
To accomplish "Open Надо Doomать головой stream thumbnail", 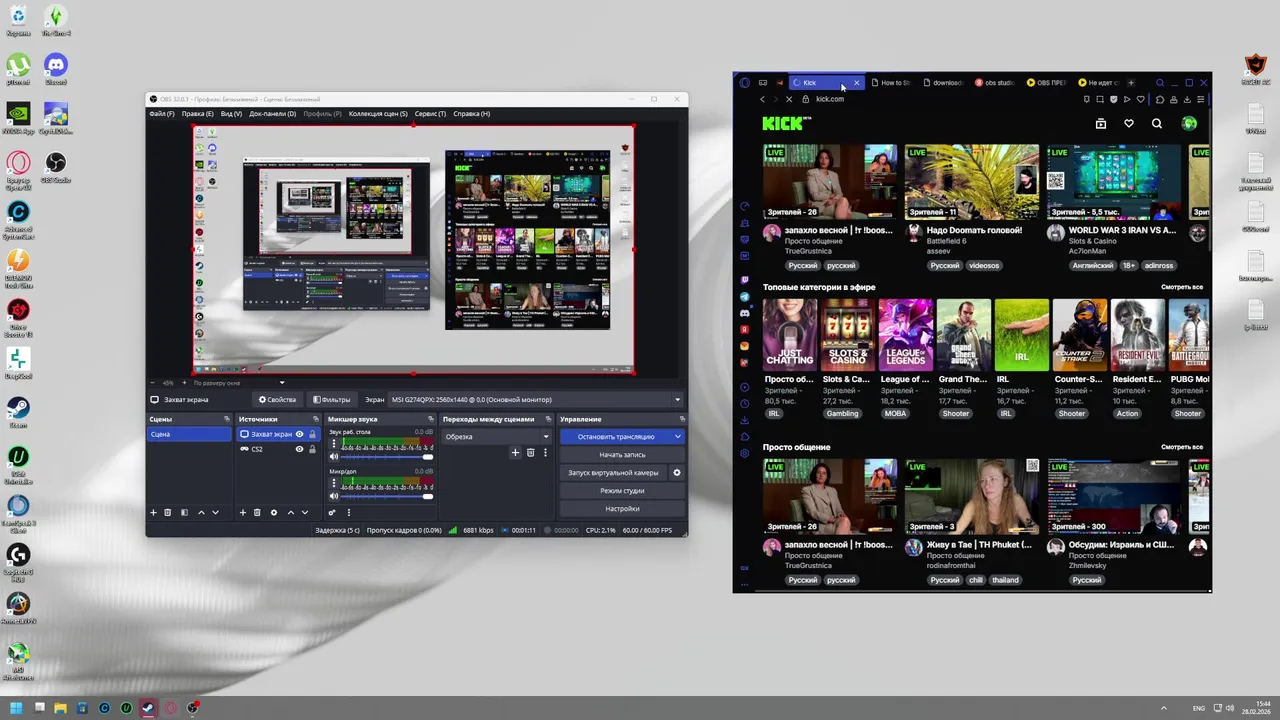I will pos(971,182).
